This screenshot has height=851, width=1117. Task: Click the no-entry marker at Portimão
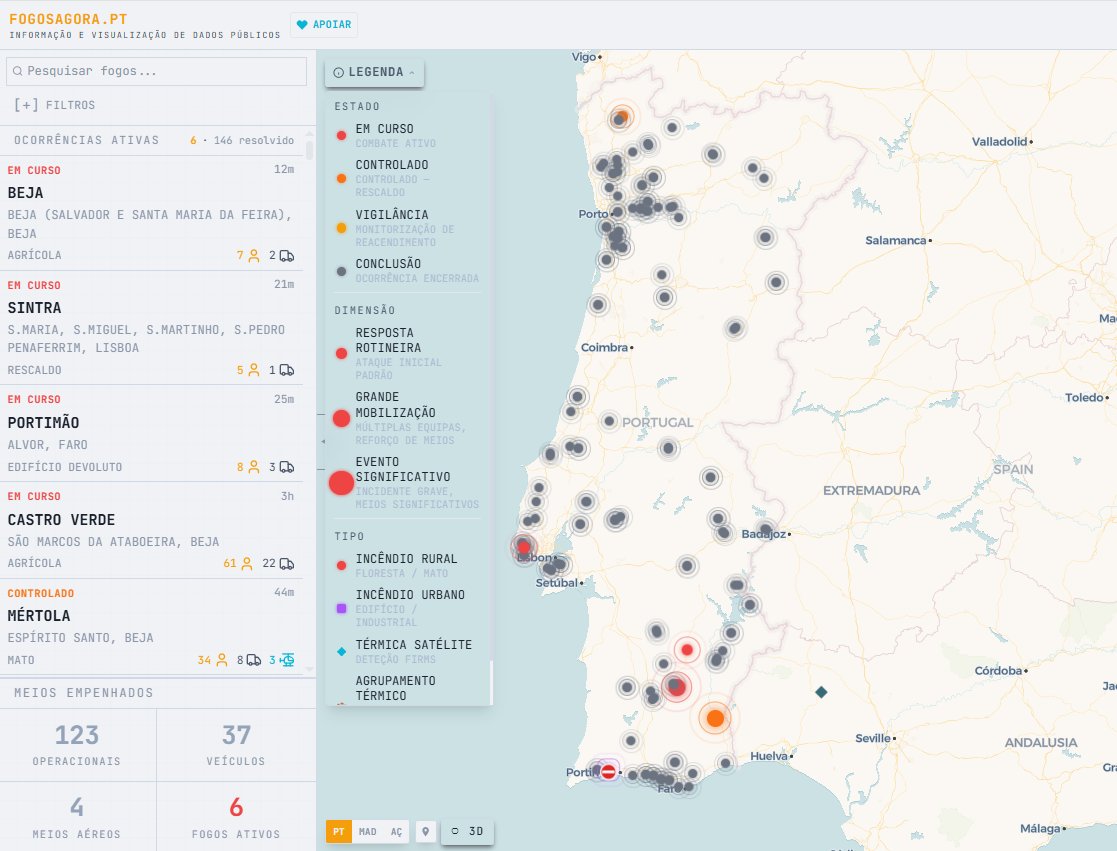[x=608, y=771]
